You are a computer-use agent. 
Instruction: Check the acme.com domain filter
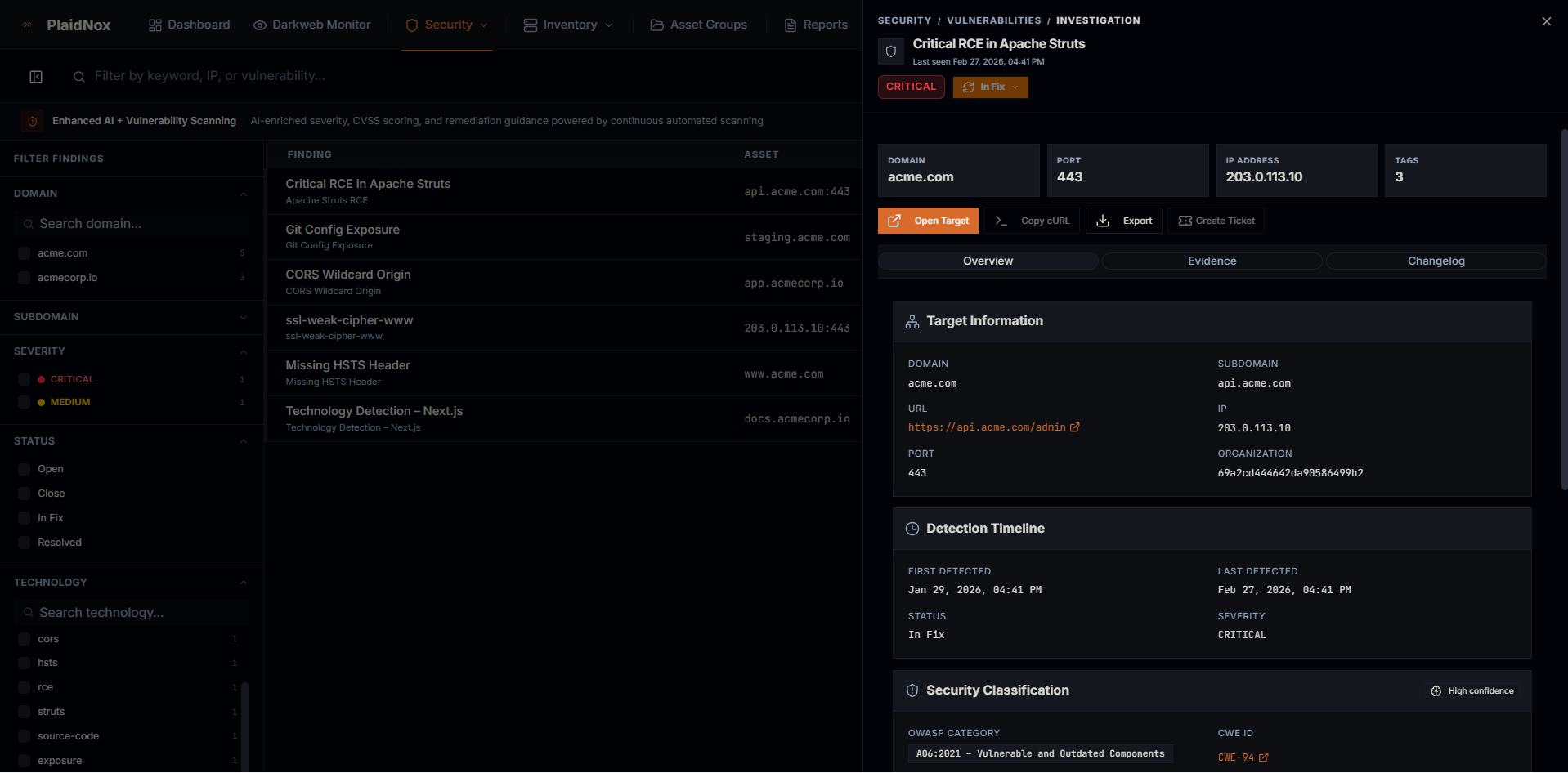[25, 253]
